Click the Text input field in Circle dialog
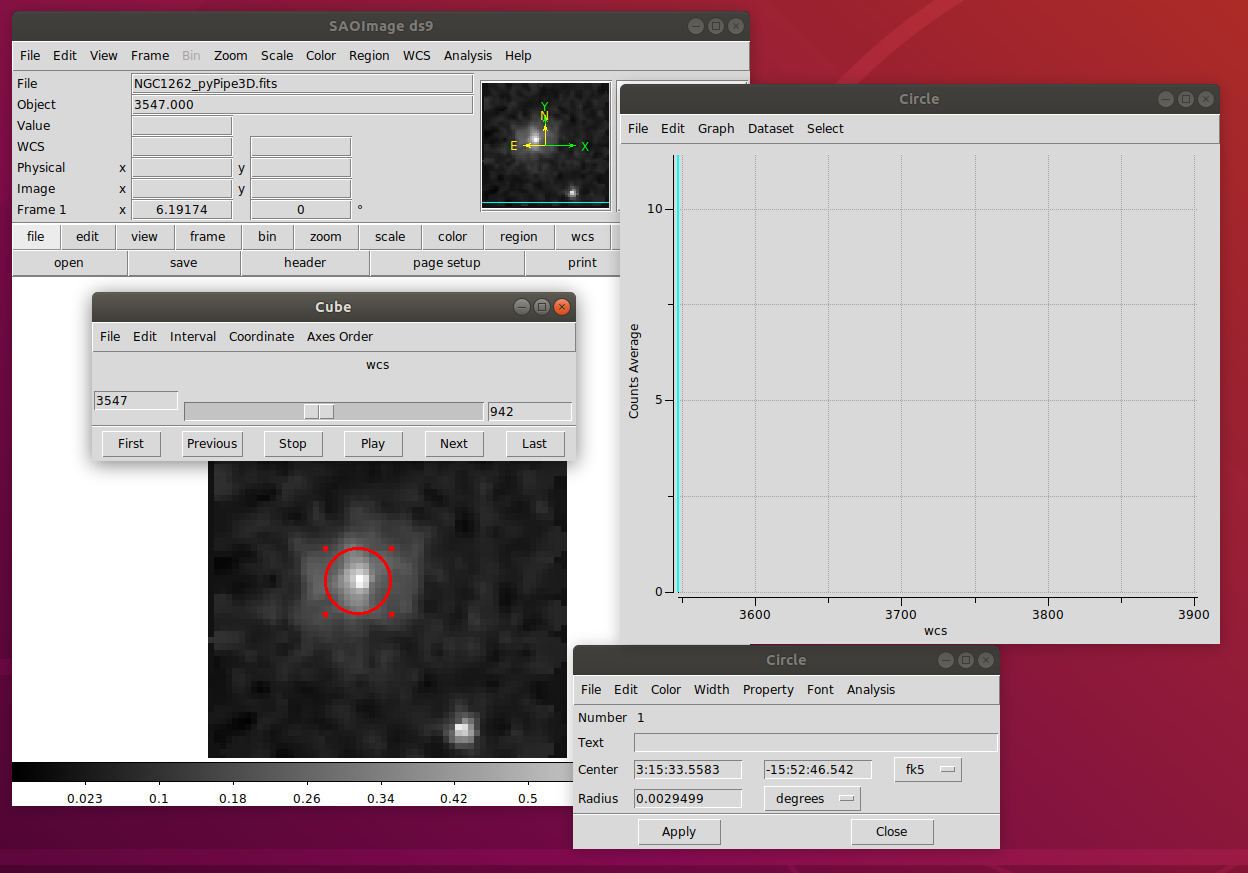 coord(816,743)
